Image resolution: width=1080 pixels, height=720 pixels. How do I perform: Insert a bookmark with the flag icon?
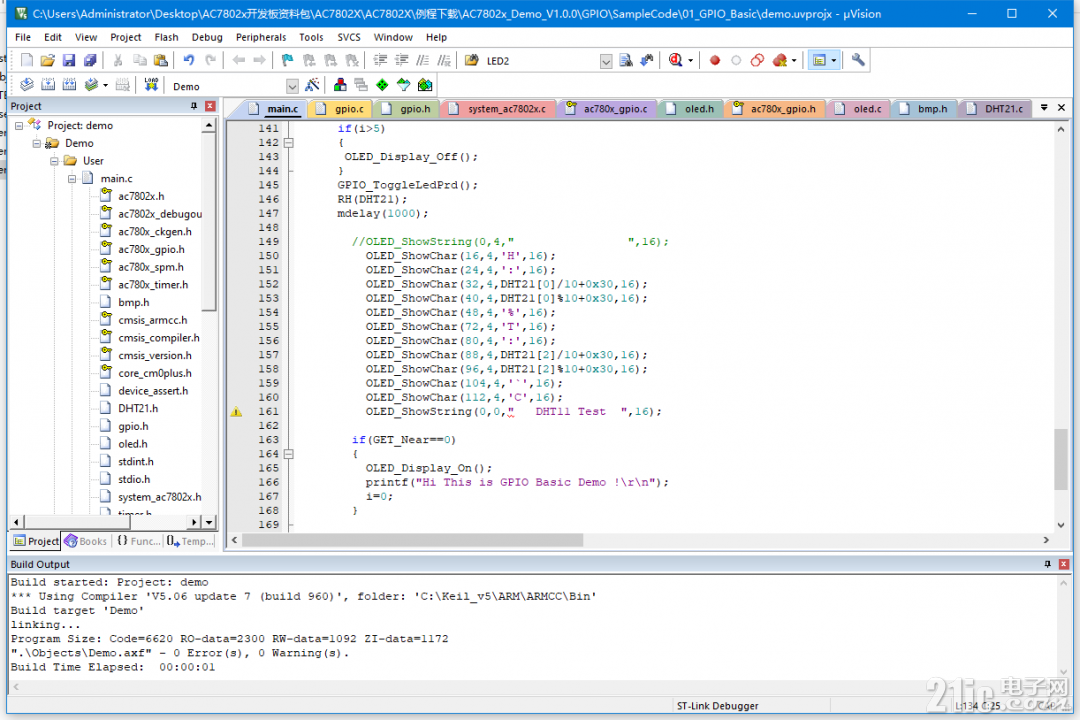click(x=287, y=61)
